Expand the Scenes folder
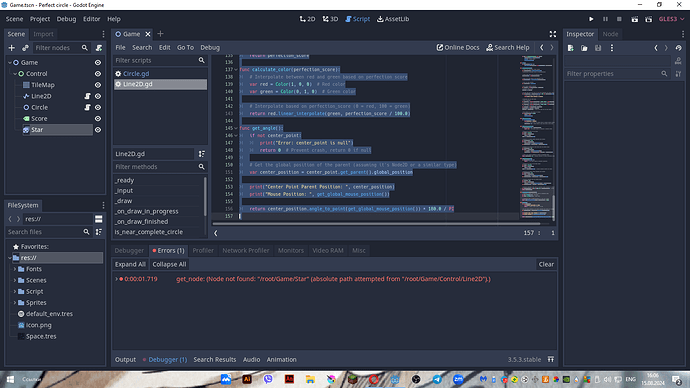This screenshot has width=690, height=388. [15, 280]
